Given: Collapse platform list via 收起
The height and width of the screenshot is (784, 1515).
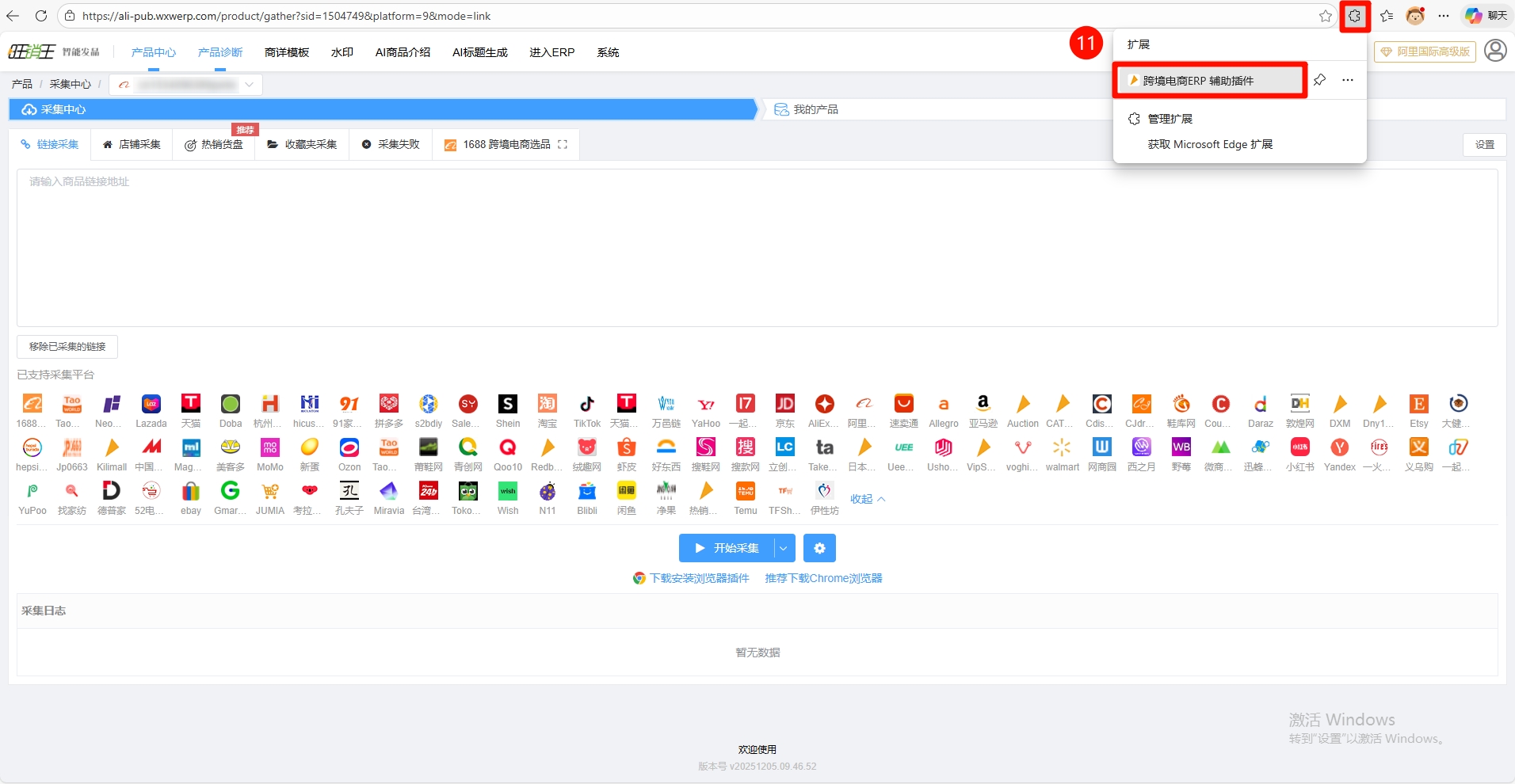Looking at the screenshot, I should click(867, 499).
